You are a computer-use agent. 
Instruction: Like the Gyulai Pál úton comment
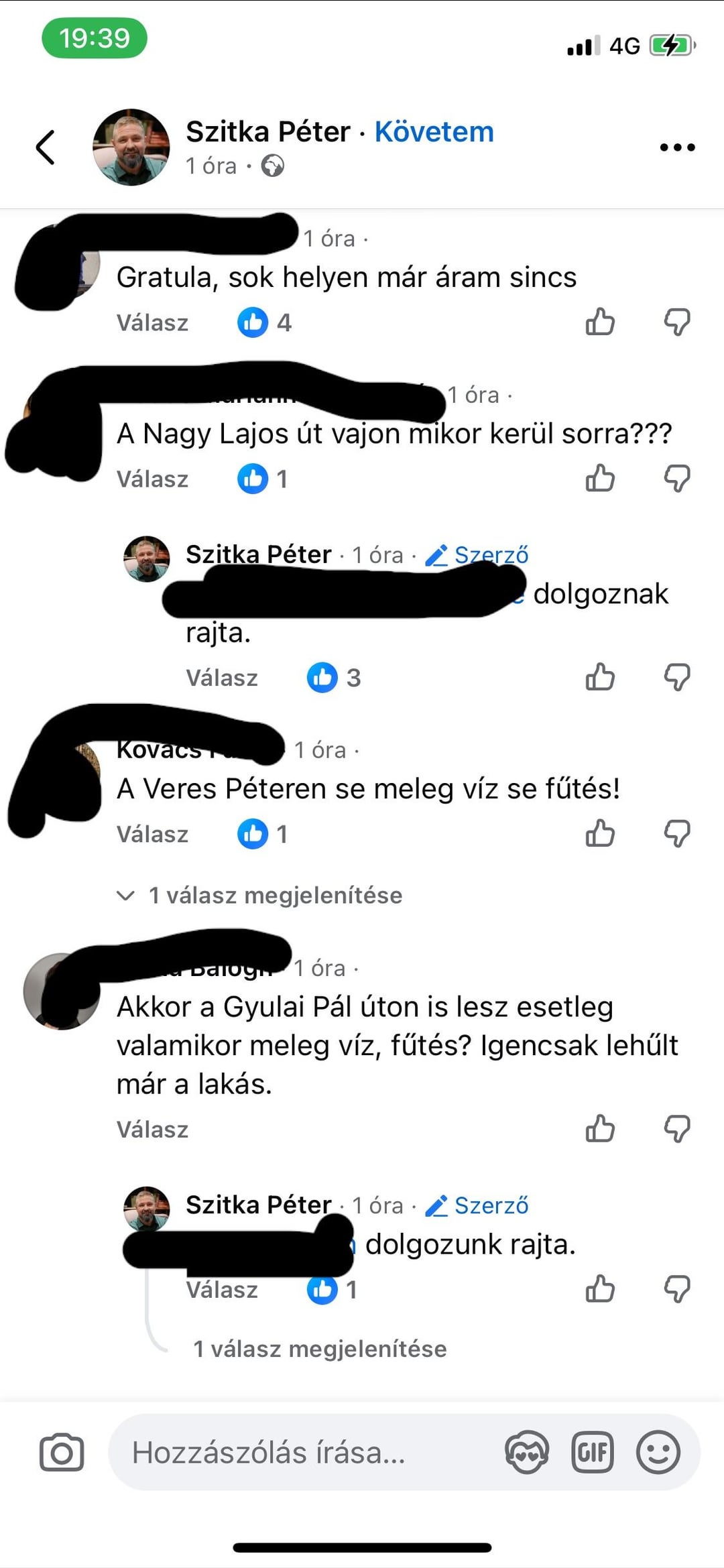pos(600,1129)
